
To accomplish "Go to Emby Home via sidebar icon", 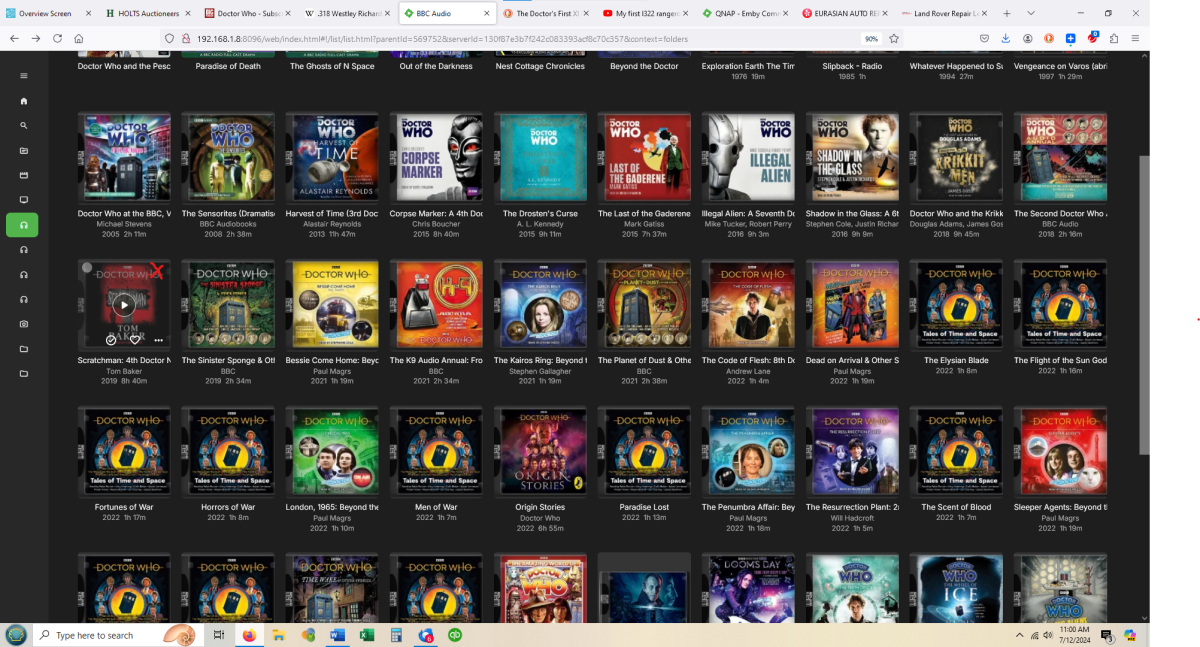I will [x=24, y=101].
